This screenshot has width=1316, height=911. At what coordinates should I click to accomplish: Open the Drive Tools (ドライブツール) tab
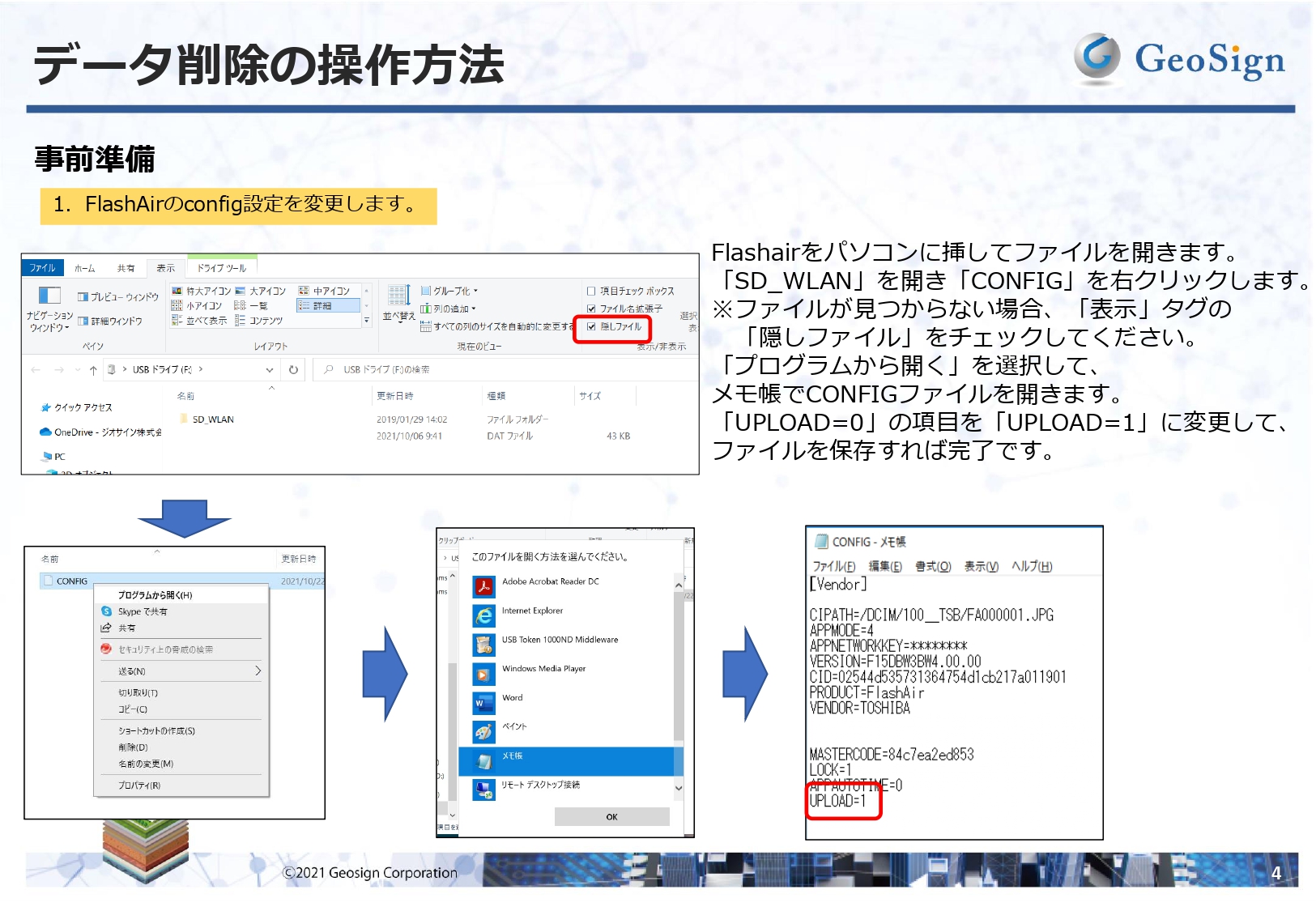(222, 268)
